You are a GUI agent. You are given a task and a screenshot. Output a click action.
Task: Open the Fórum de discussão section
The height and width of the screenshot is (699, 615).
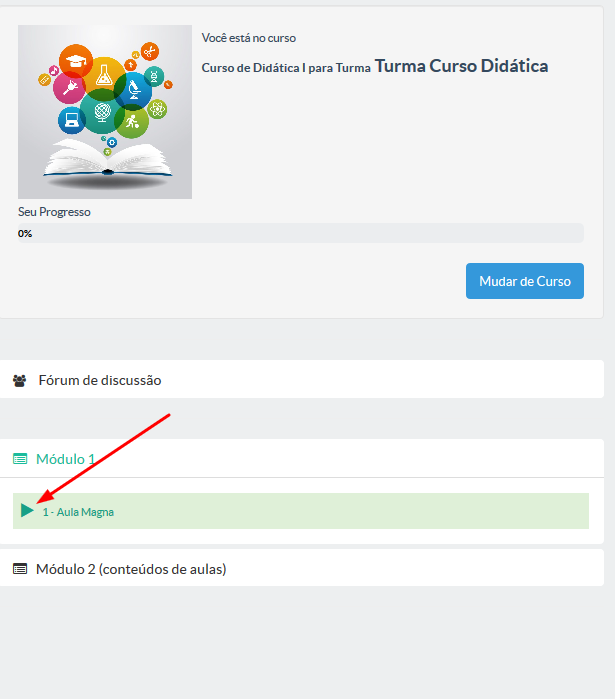(100, 380)
